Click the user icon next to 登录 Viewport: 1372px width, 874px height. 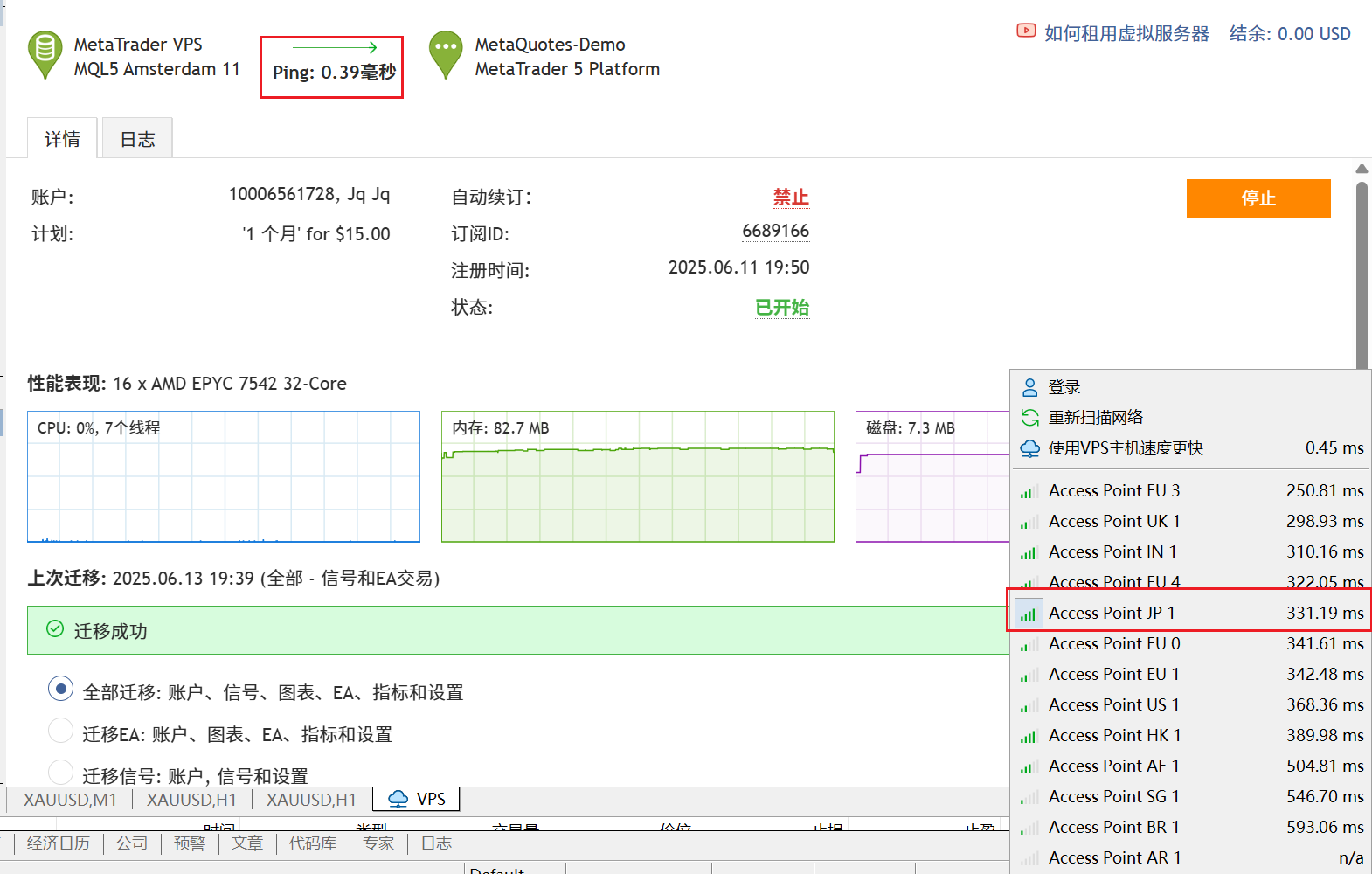point(1030,387)
